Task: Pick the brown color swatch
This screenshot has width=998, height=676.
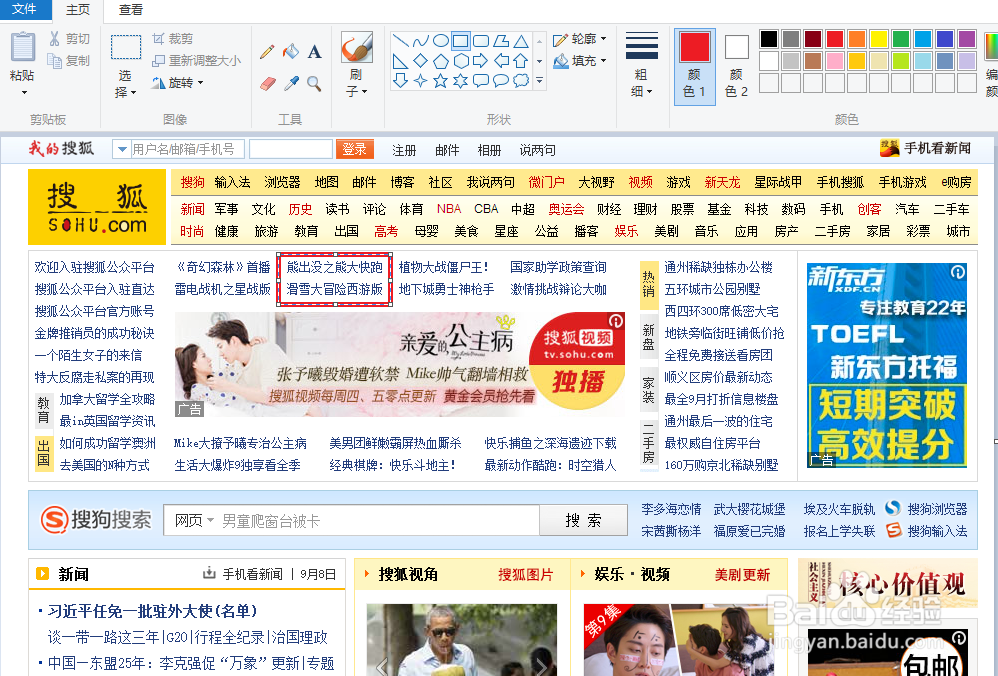Action: 813,60
